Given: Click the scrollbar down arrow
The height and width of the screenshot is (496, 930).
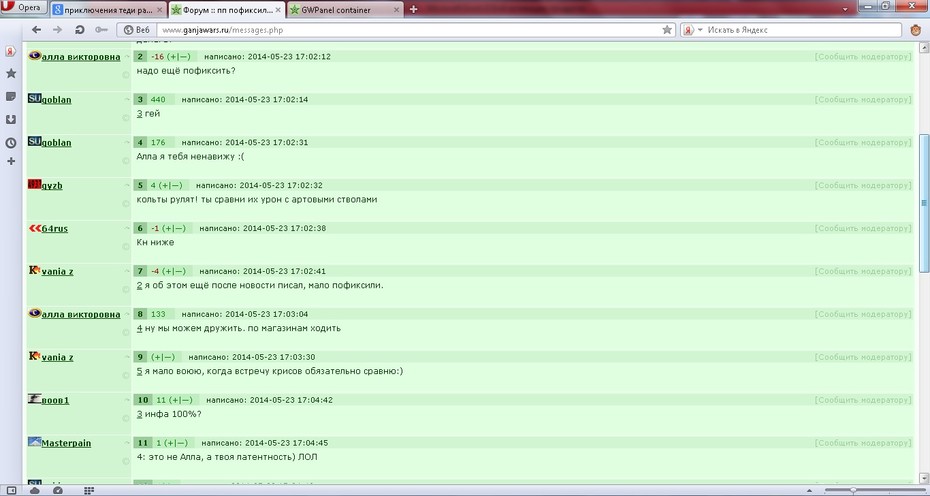Looking at the screenshot, I should 923,480.
